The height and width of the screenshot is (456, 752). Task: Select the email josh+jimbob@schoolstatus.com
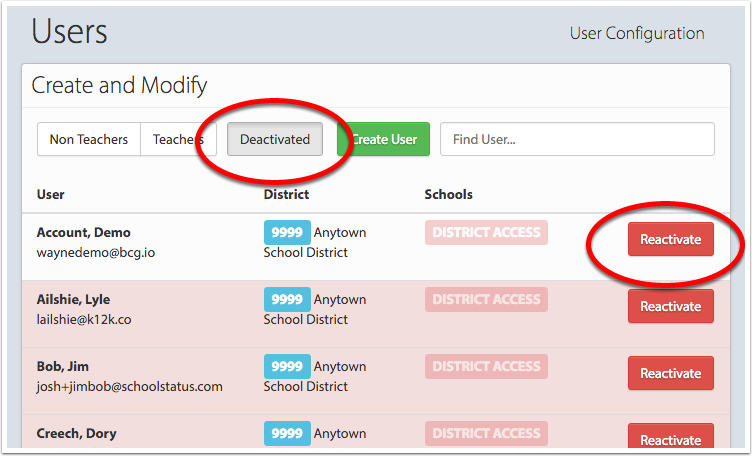click(x=129, y=386)
